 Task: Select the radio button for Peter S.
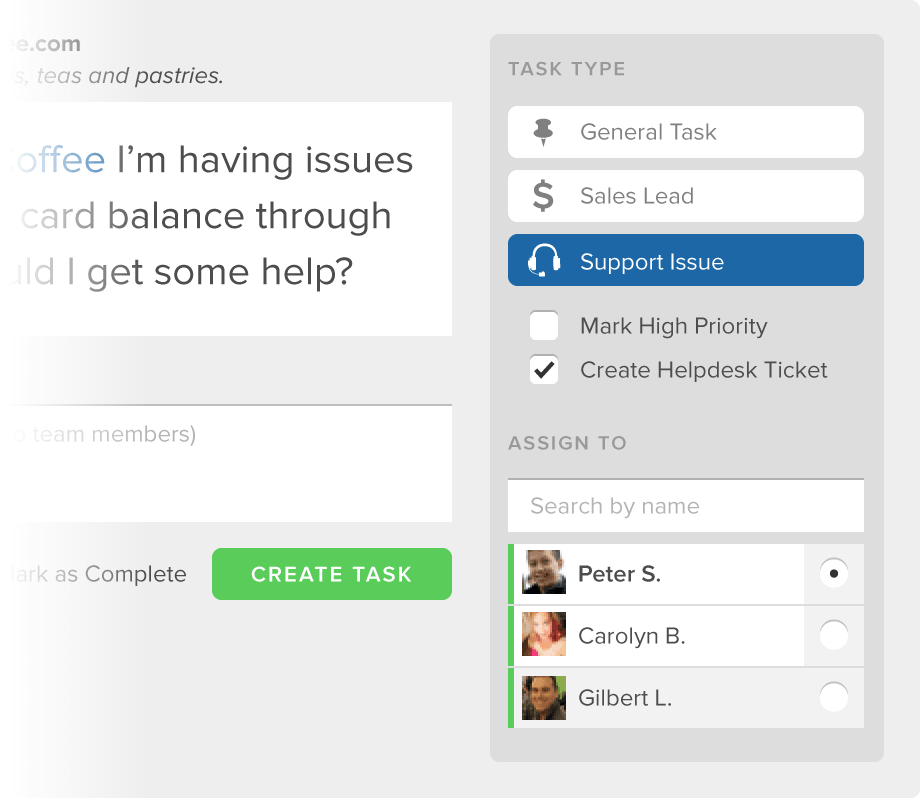point(834,573)
